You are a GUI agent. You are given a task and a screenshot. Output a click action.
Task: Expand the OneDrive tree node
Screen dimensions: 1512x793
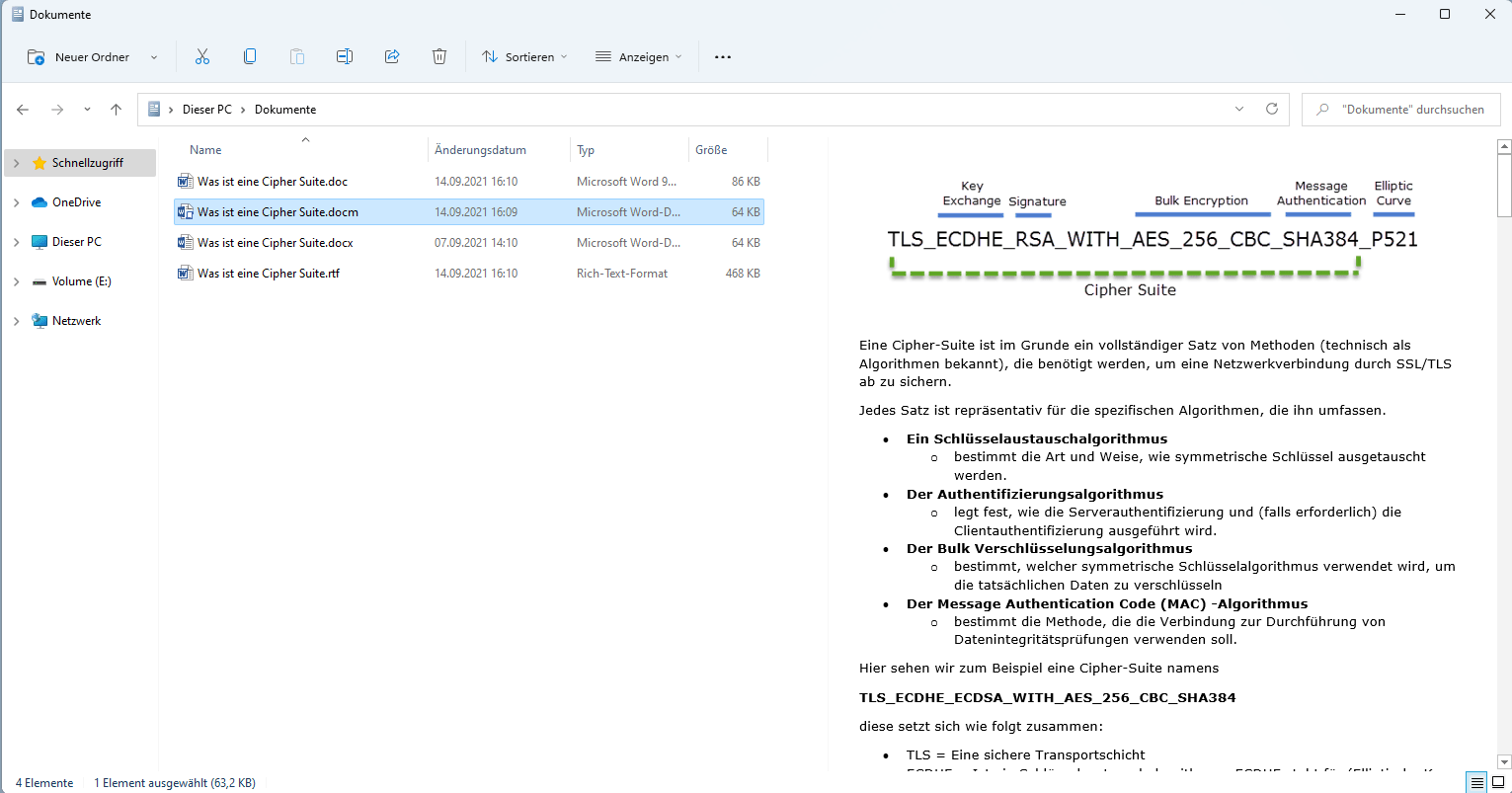pos(17,202)
